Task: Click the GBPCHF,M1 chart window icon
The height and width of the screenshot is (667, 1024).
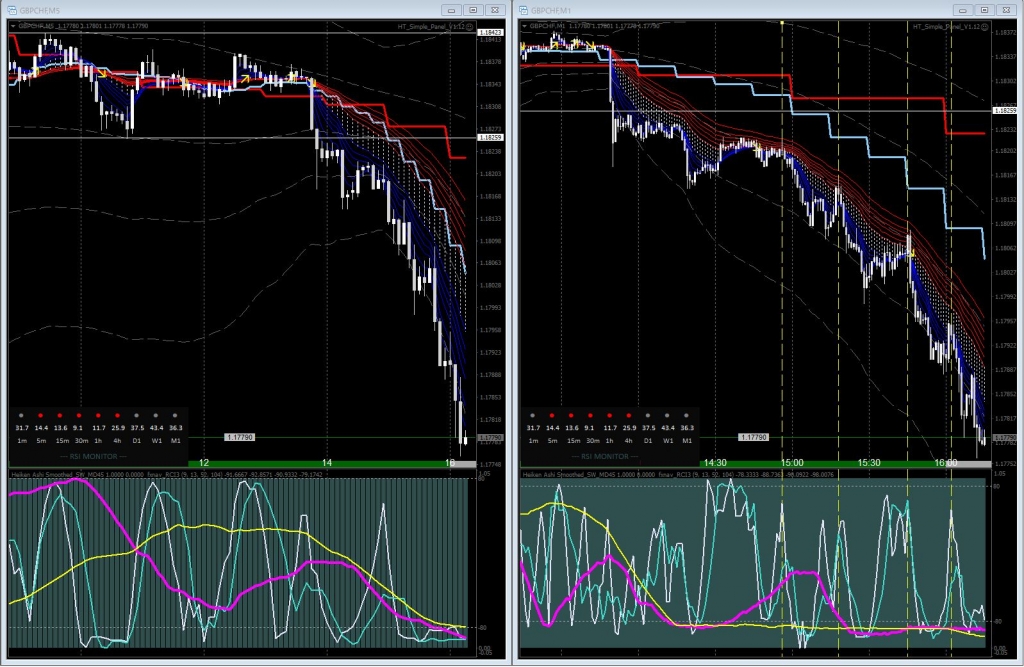Action: [x=522, y=9]
